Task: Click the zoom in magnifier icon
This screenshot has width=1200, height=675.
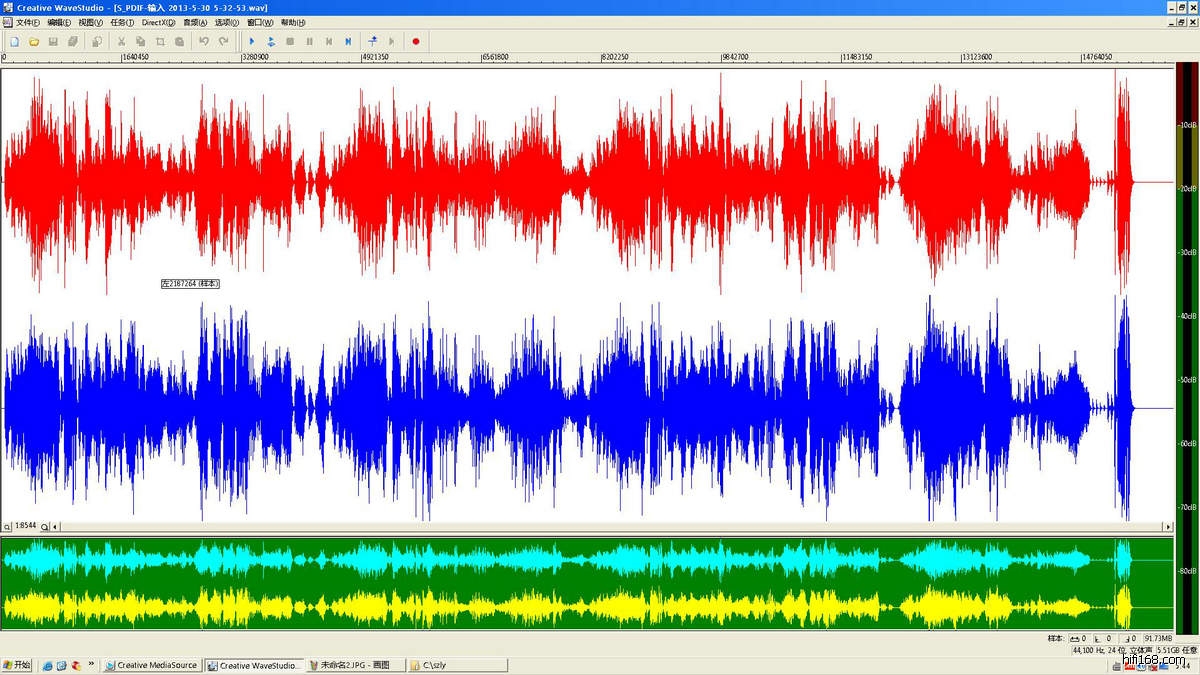Action: tap(45, 526)
